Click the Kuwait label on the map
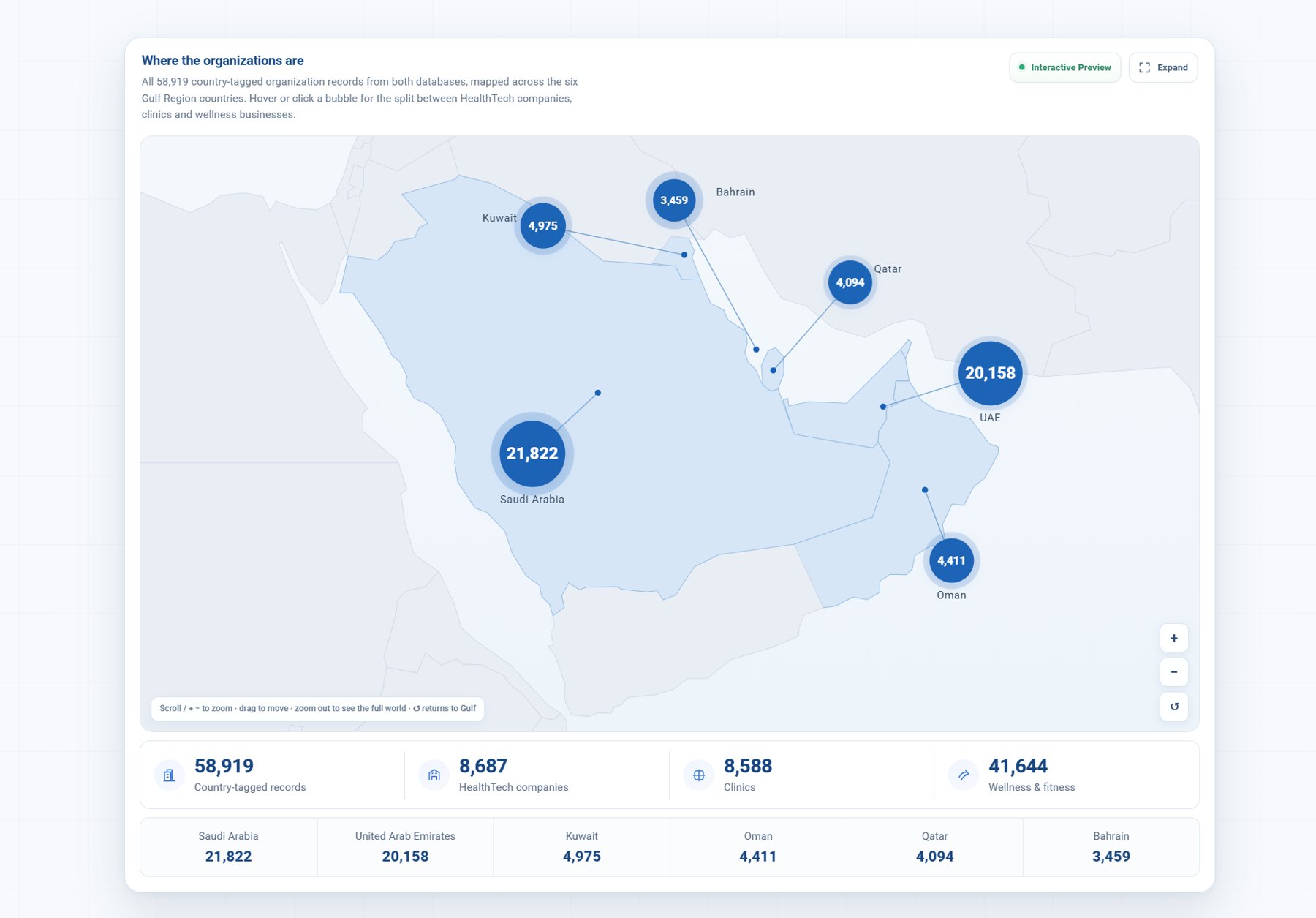The width and height of the screenshot is (1316, 918). pyautogui.click(x=499, y=218)
